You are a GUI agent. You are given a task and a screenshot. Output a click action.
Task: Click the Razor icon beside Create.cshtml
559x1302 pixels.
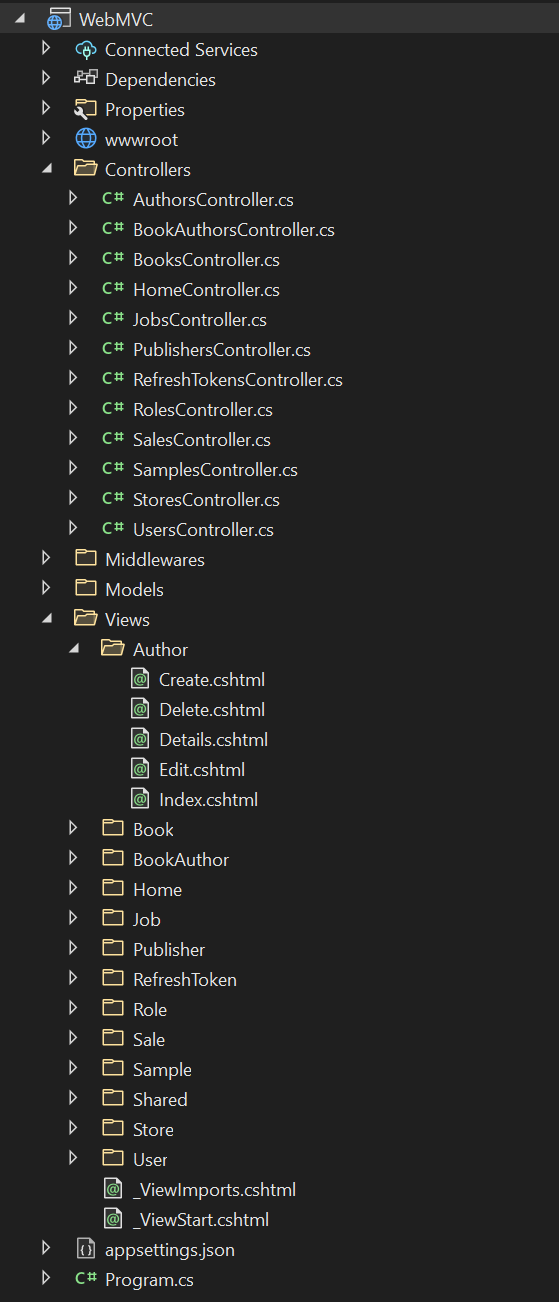click(x=141, y=679)
